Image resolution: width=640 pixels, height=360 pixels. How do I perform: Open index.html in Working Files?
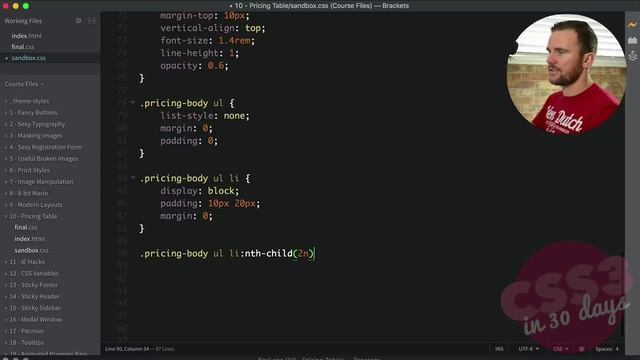pyautogui.click(x=27, y=36)
